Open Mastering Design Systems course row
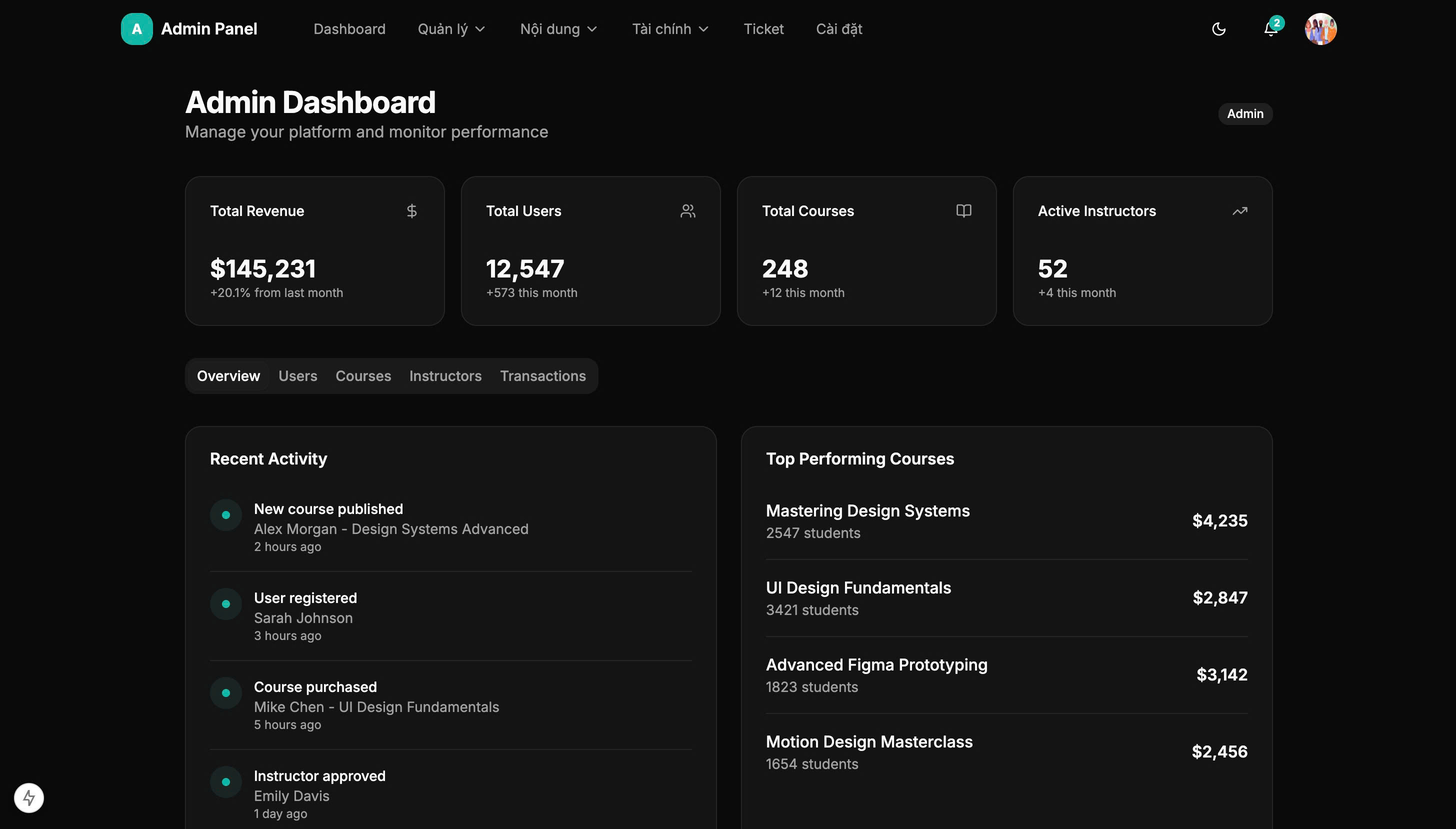Viewport: 1456px width, 829px height. pos(1006,521)
